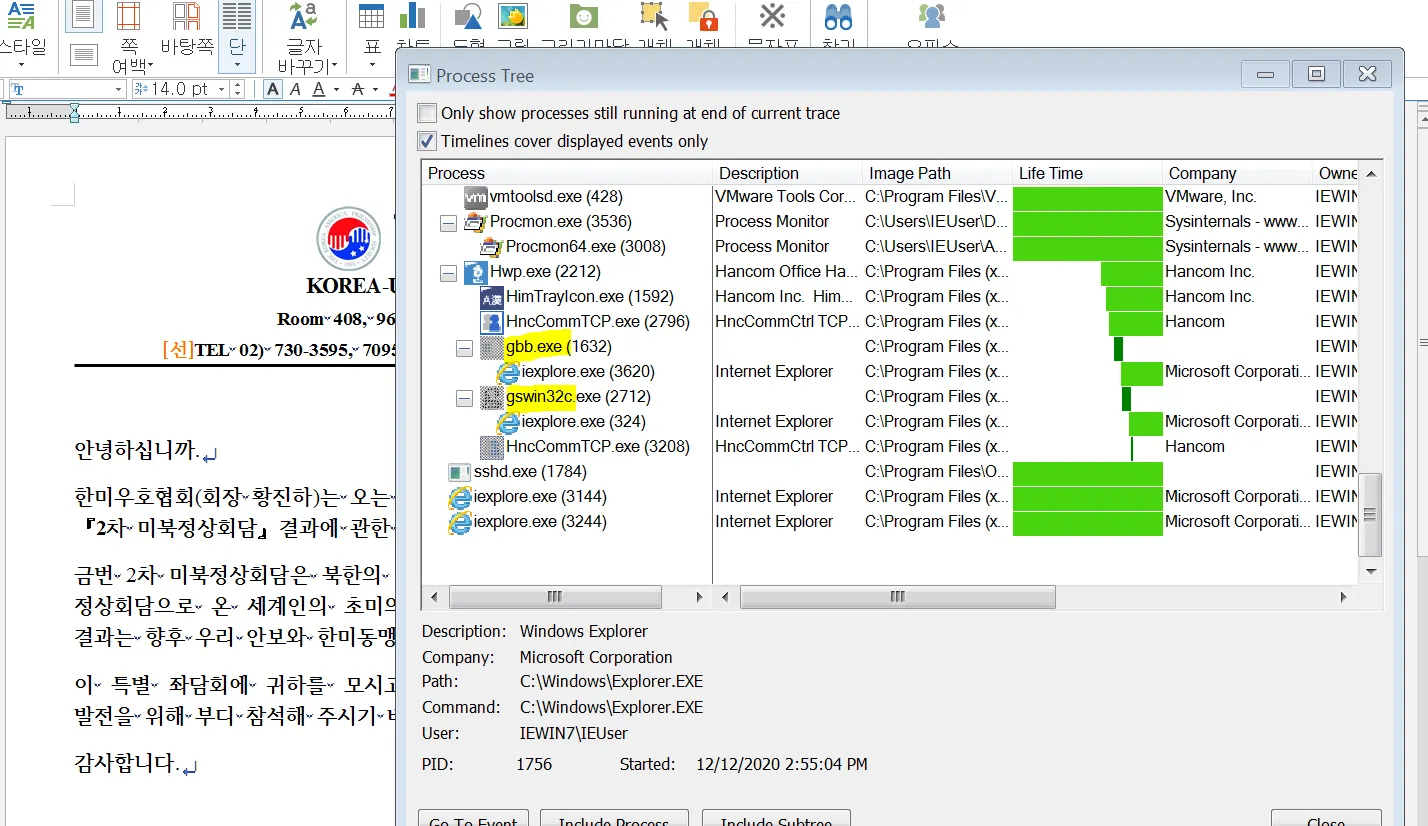Click the character map (문자표) icon

(x=772, y=17)
